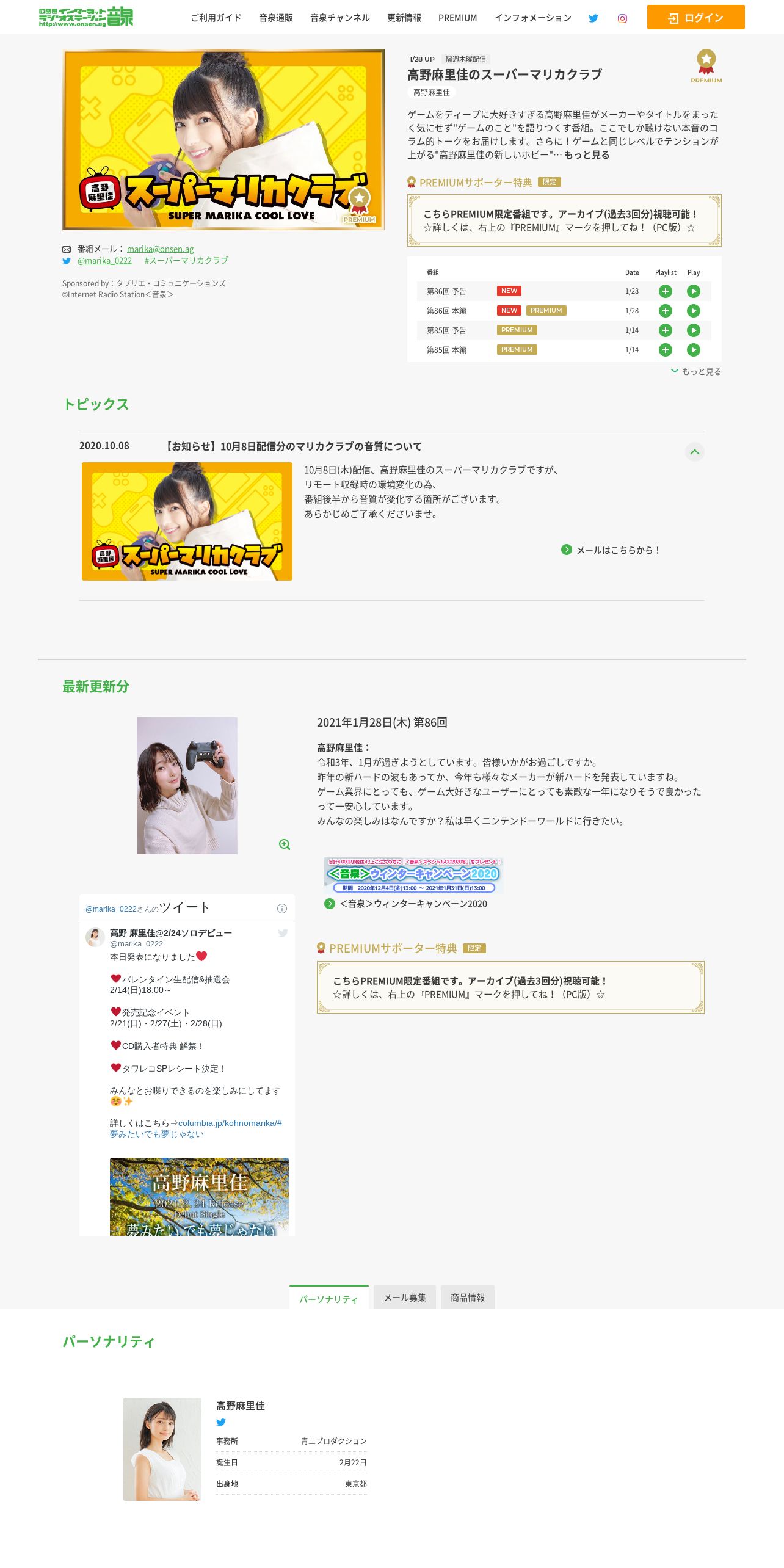Click PREMIUM badge on 第86回 本編 row

coord(546,311)
